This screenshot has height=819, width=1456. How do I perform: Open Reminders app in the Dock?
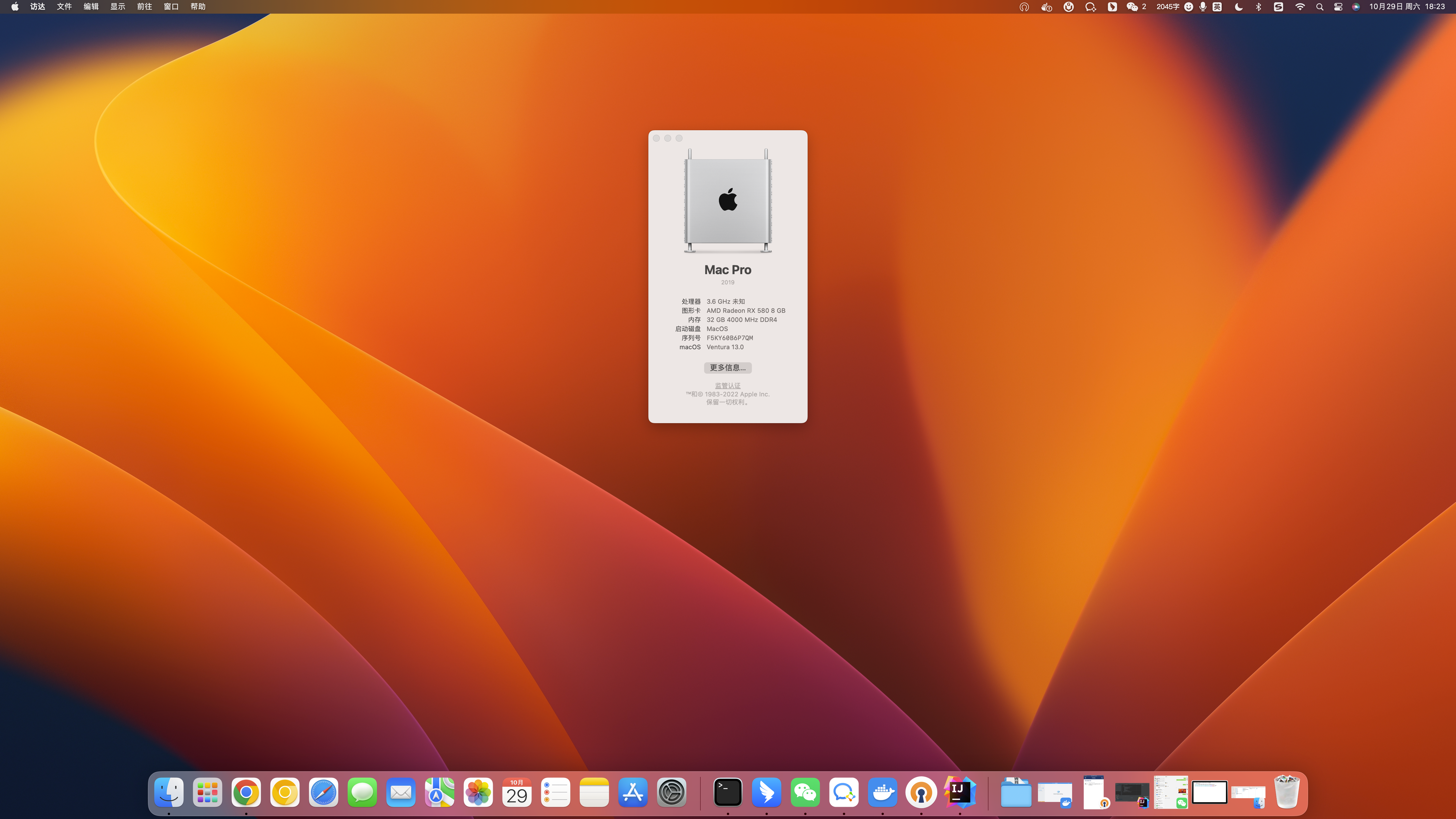click(556, 793)
